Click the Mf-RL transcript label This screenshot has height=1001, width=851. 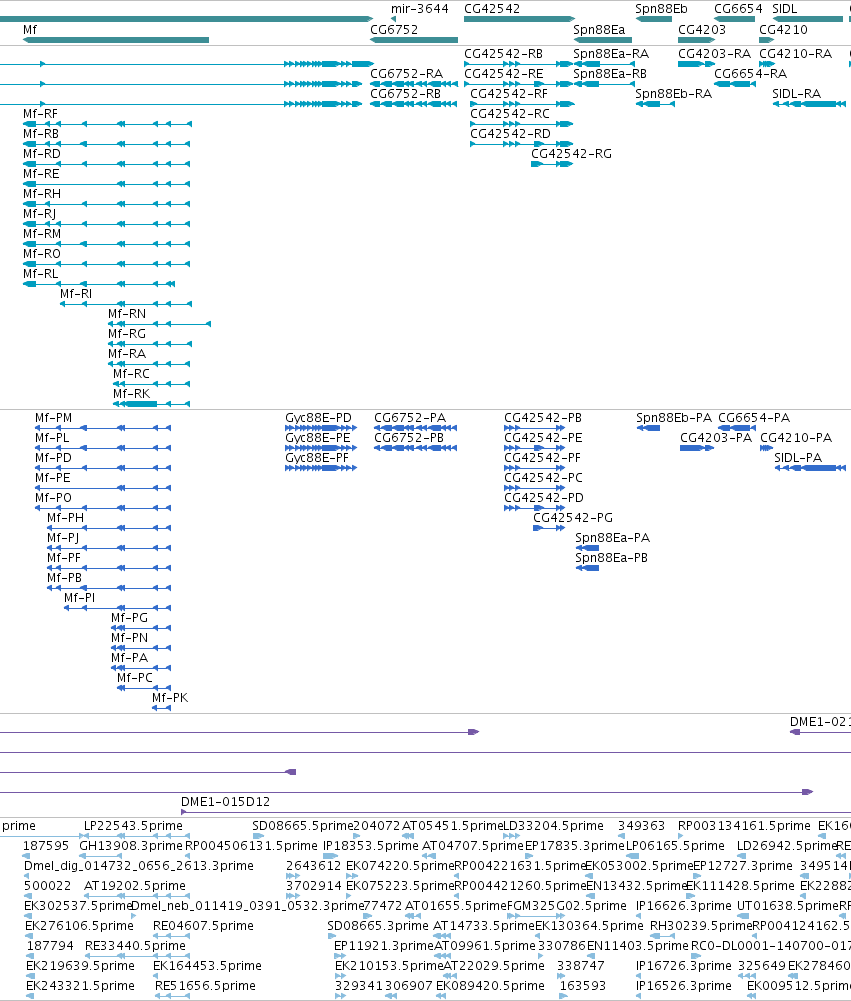tap(40, 274)
